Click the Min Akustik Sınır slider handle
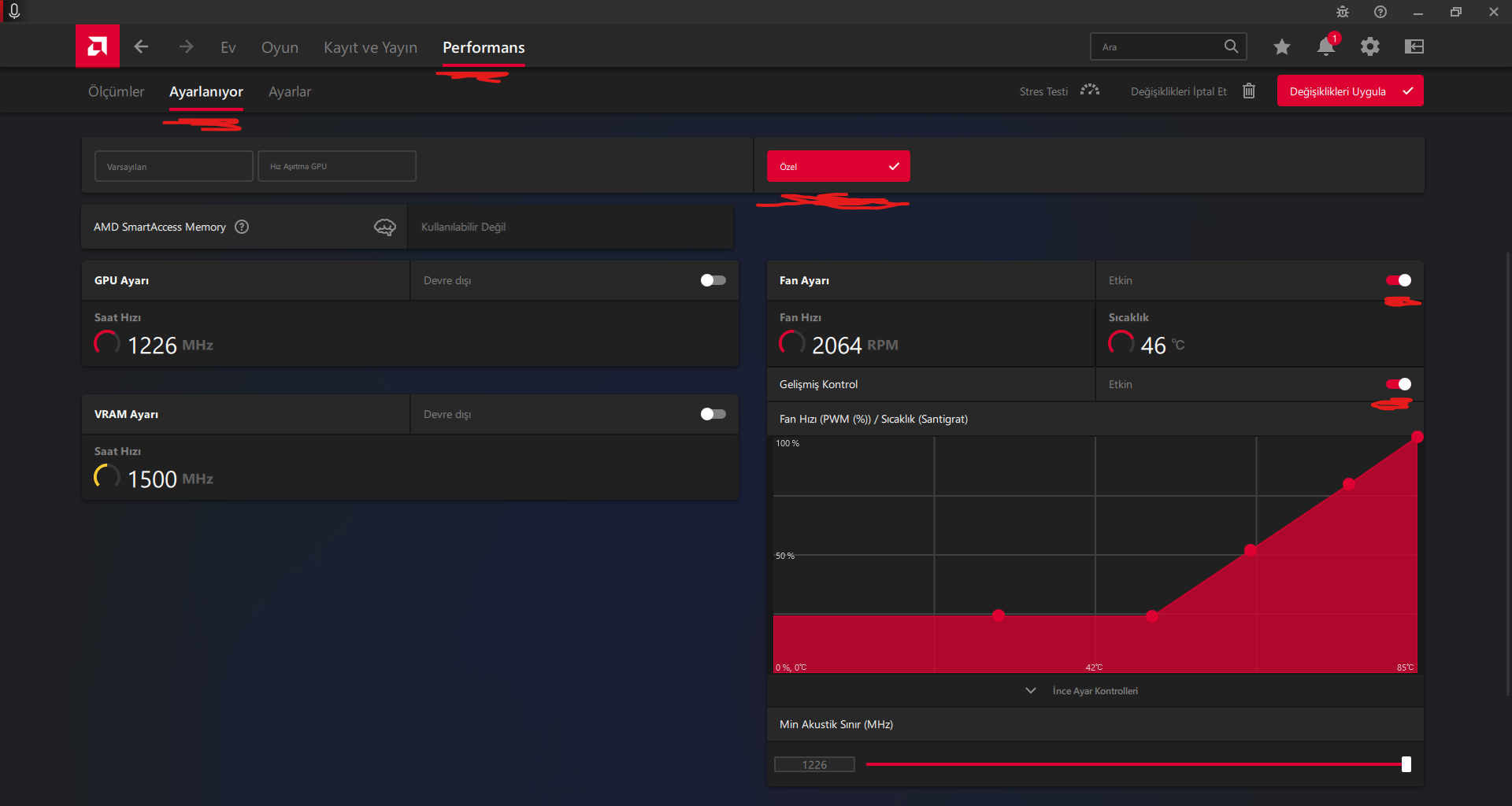 (x=1406, y=764)
